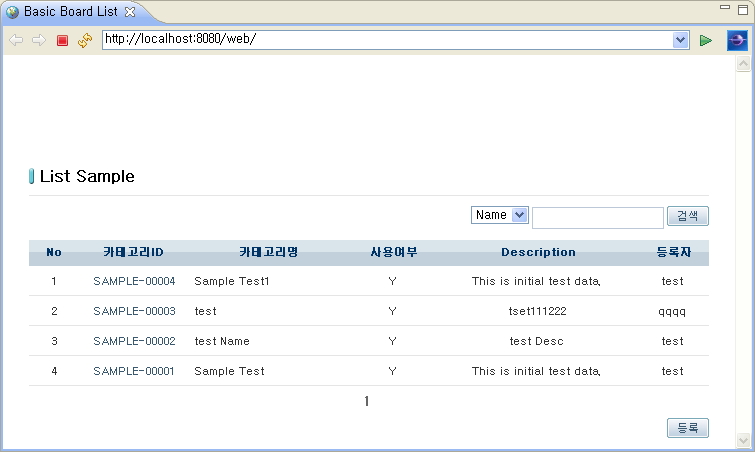Close the Basic Board List tab
Screen dimensions: 755x452
pyautogui.click(x=130, y=12)
